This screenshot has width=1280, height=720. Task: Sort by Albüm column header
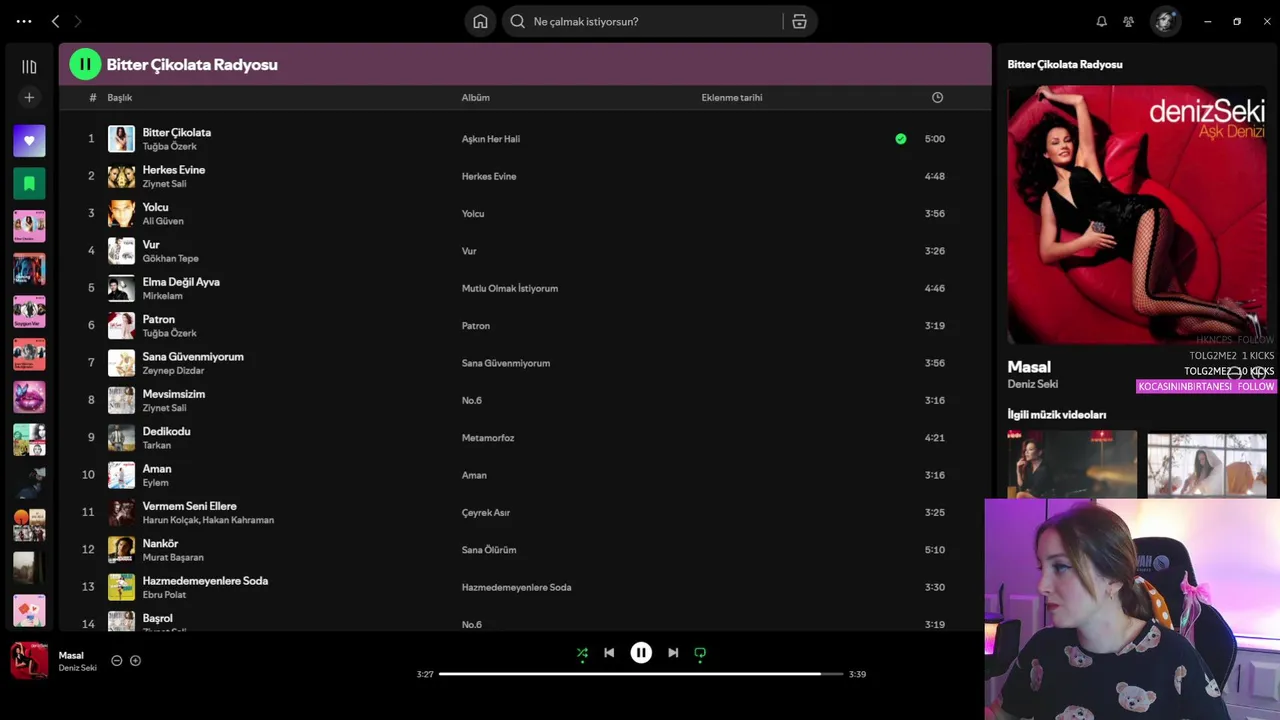point(475,98)
